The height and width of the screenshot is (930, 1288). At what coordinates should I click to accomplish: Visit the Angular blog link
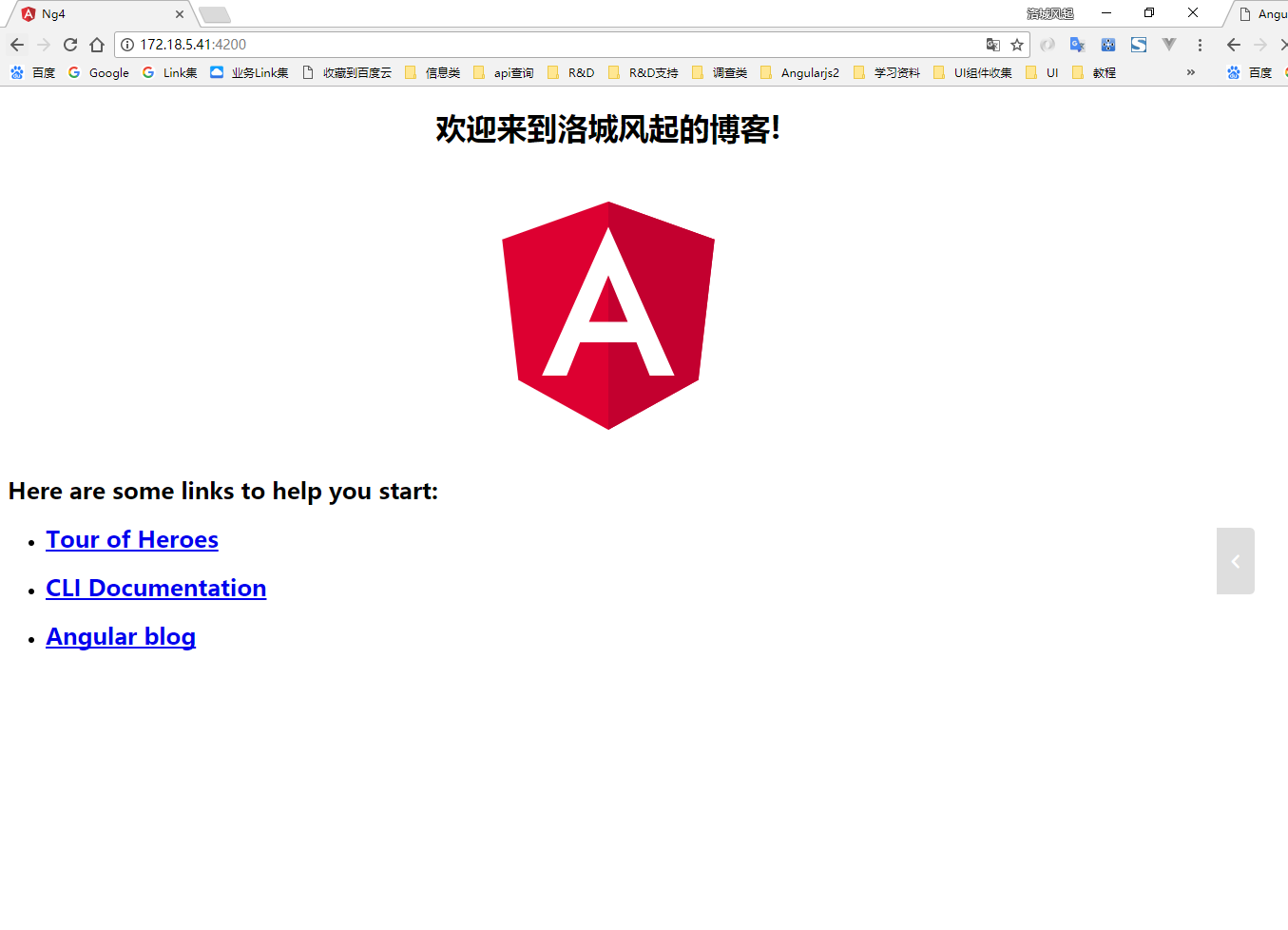click(121, 636)
